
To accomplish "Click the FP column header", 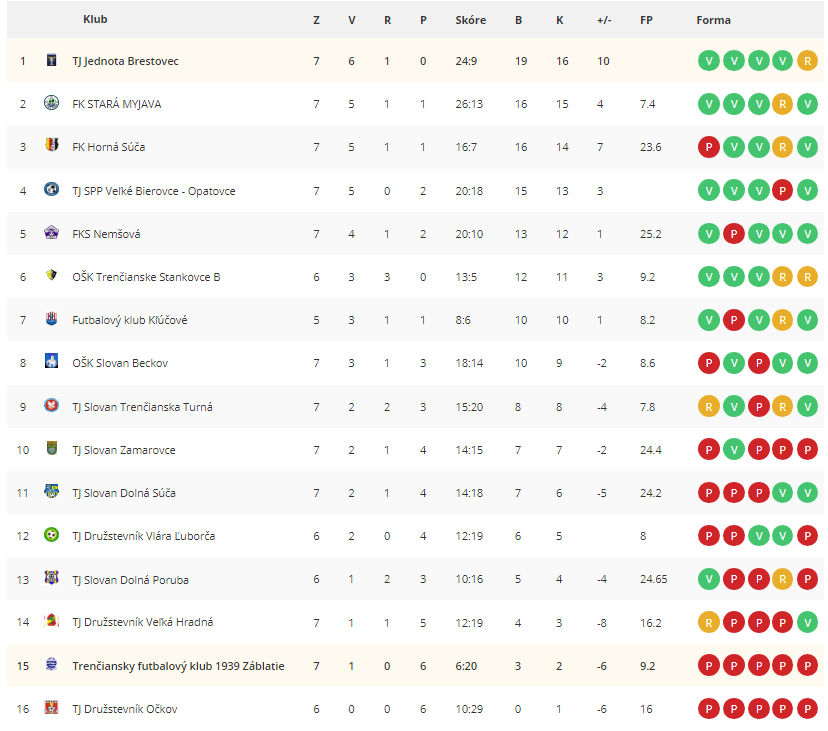I will (x=646, y=20).
